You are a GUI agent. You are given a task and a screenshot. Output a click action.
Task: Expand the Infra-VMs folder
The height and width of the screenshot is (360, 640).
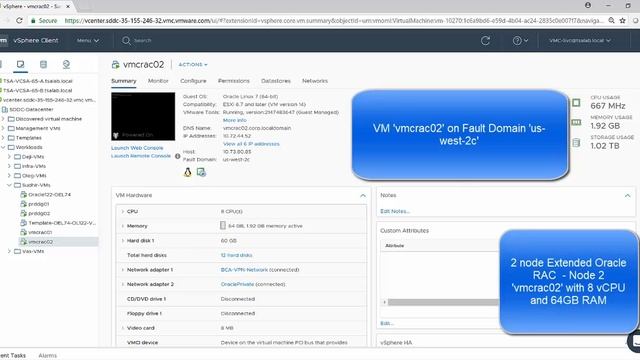[9, 166]
